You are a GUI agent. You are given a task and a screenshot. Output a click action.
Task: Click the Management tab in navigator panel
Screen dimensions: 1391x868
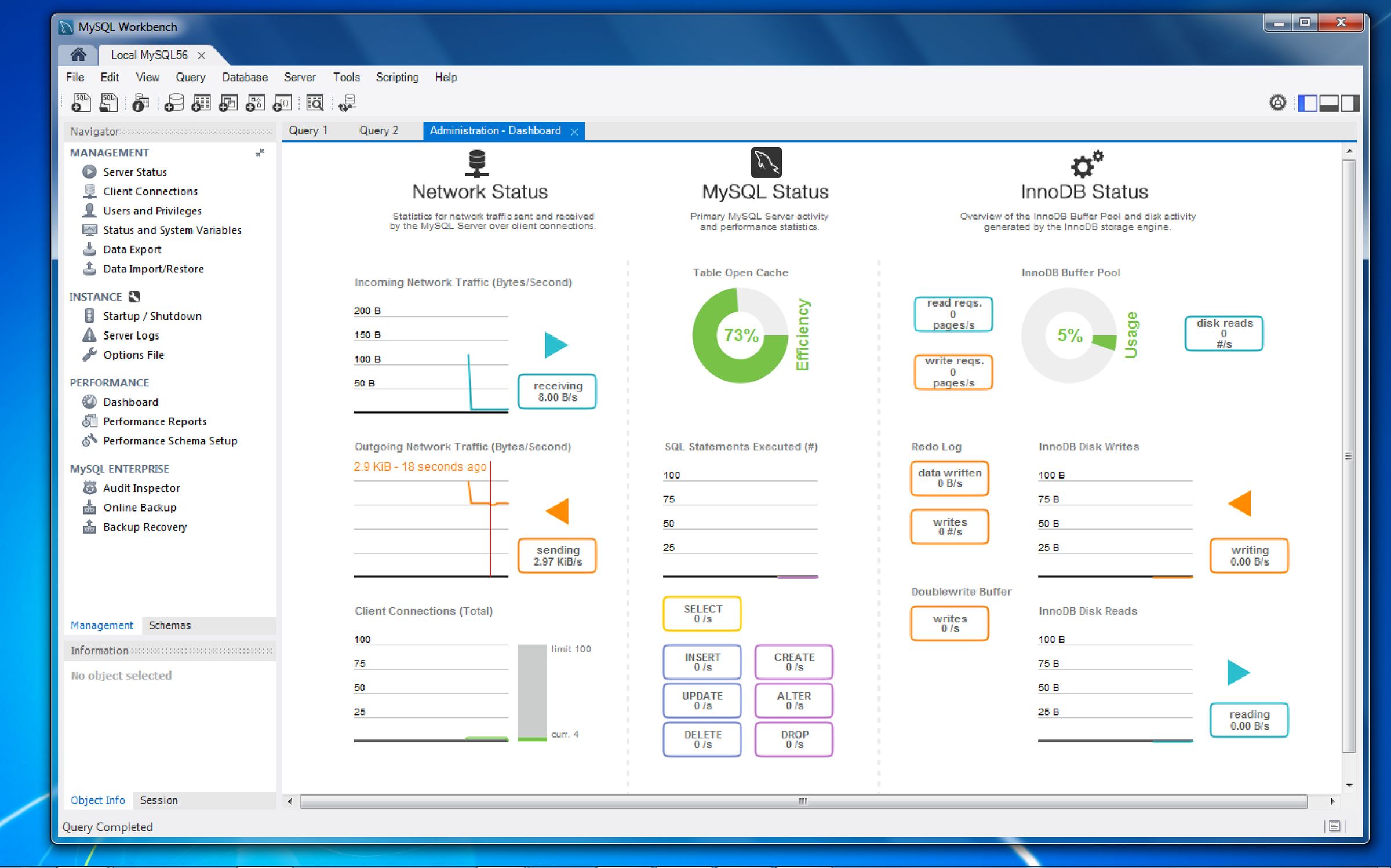click(101, 625)
